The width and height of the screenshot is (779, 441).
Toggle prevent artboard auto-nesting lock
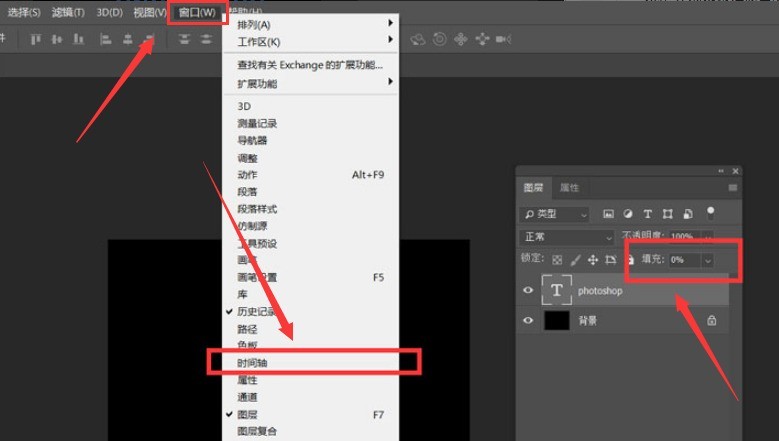pos(611,260)
